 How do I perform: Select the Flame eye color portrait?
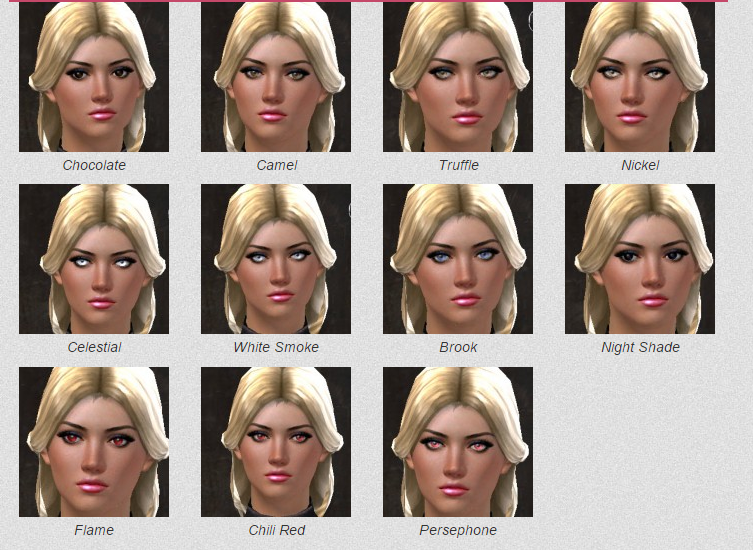click(x=94, y=442)
